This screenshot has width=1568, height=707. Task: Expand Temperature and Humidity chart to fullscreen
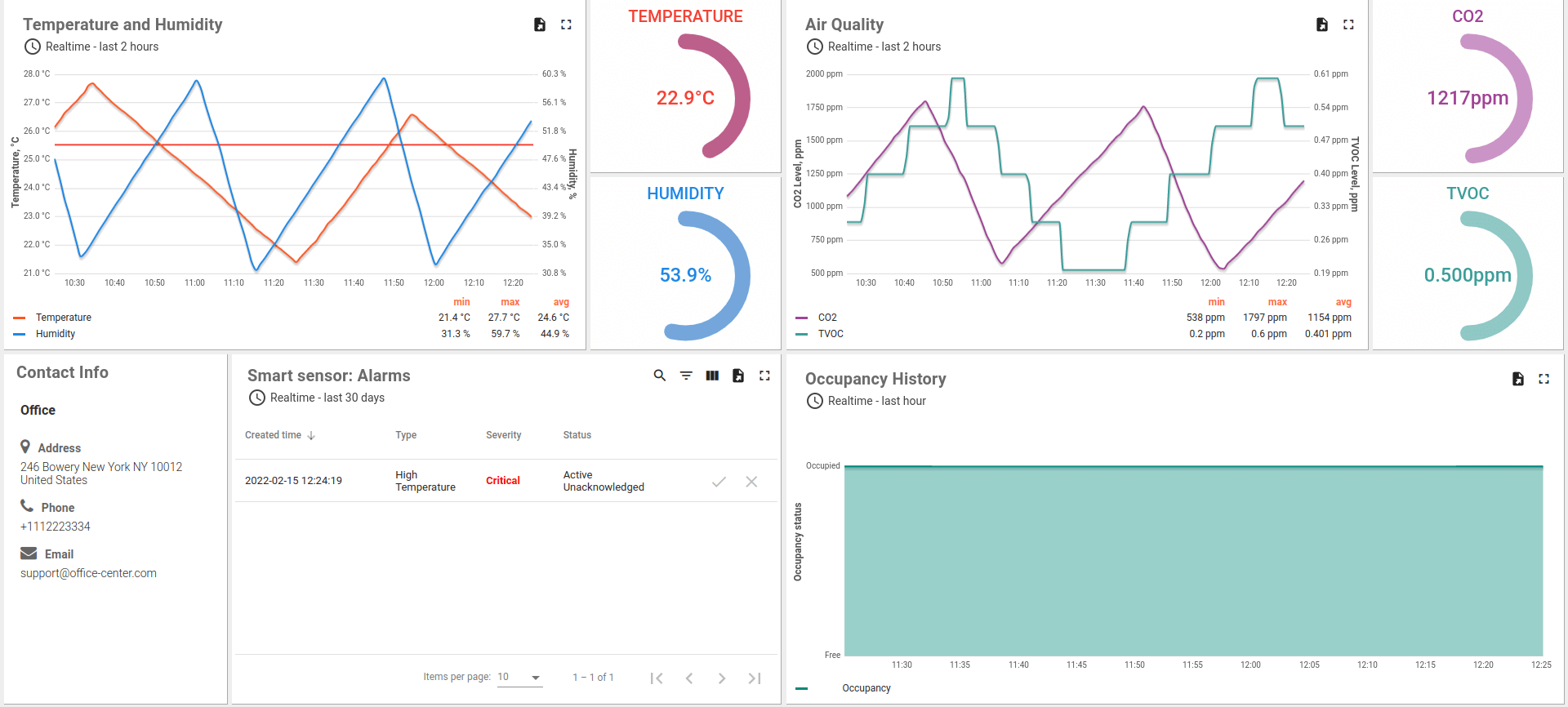(566, 24)
